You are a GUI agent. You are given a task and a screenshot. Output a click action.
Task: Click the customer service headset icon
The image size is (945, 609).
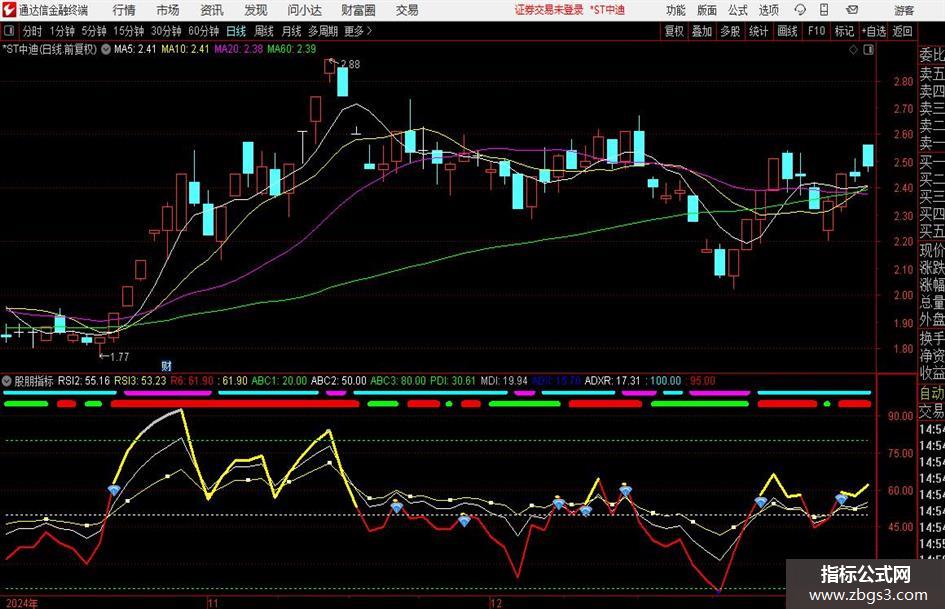tap(800, 10)
